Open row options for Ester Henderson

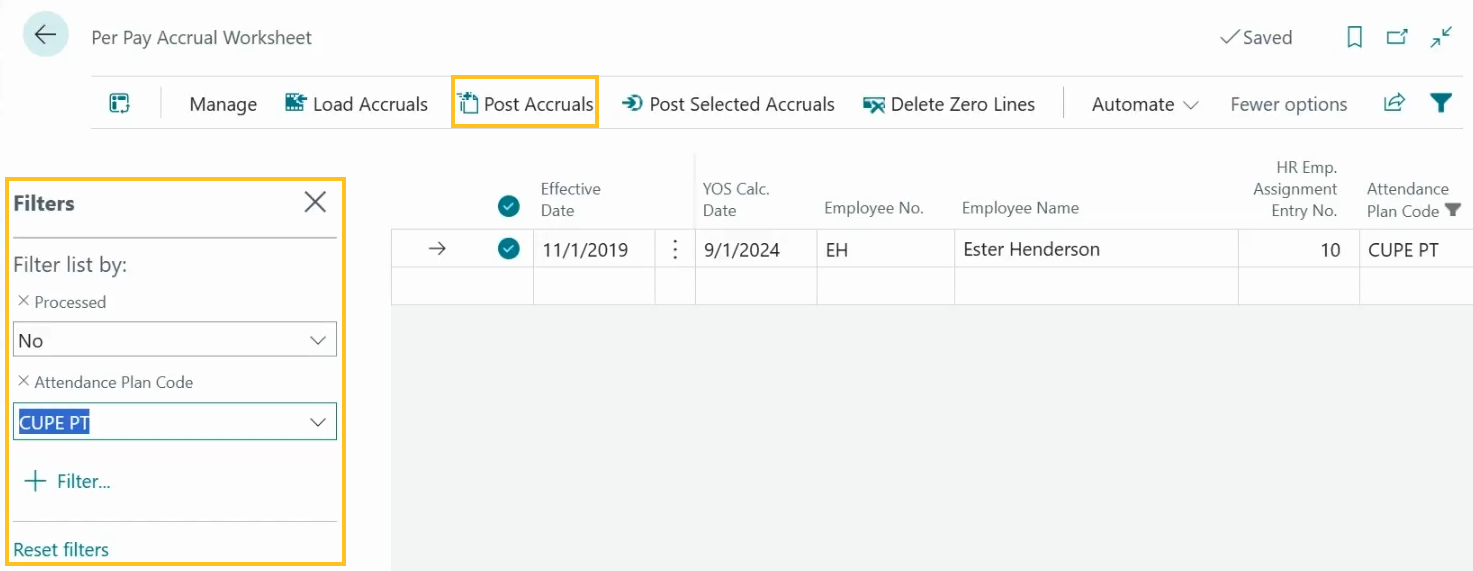coord(675,250)
